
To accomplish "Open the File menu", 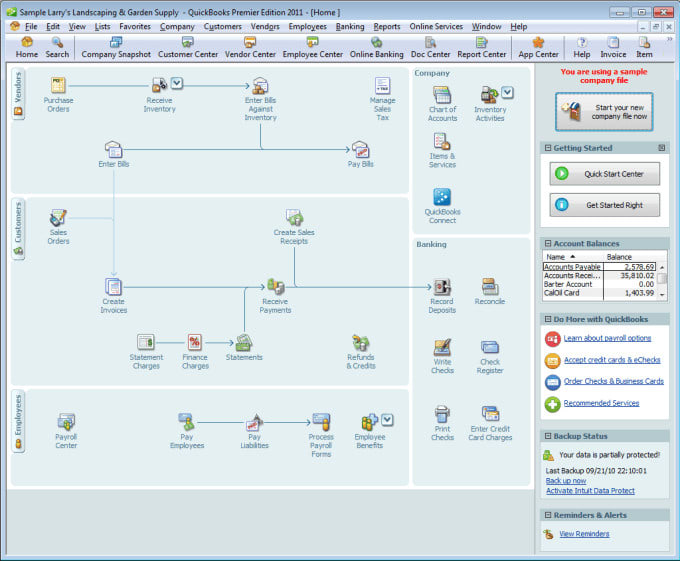I will (x=31, y=26).
